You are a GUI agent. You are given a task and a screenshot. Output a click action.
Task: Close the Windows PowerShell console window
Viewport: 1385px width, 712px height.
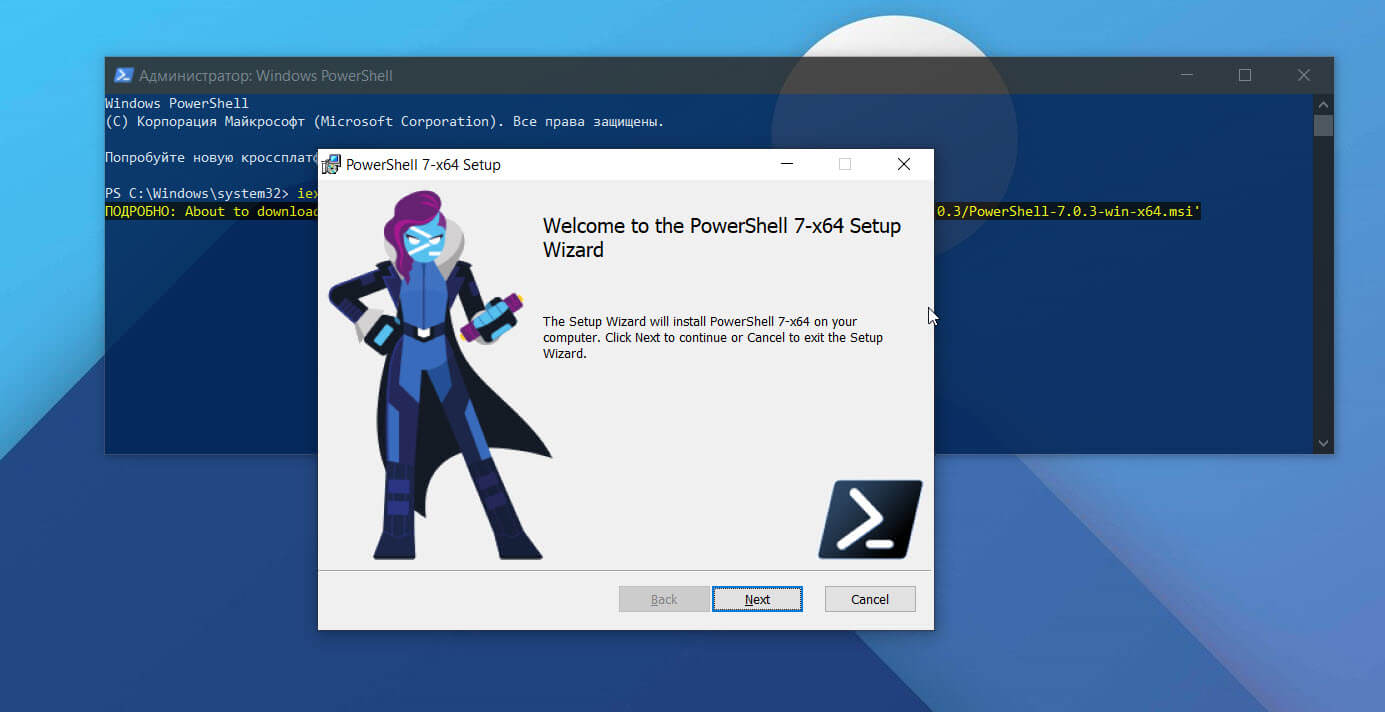click(1304, 75)
